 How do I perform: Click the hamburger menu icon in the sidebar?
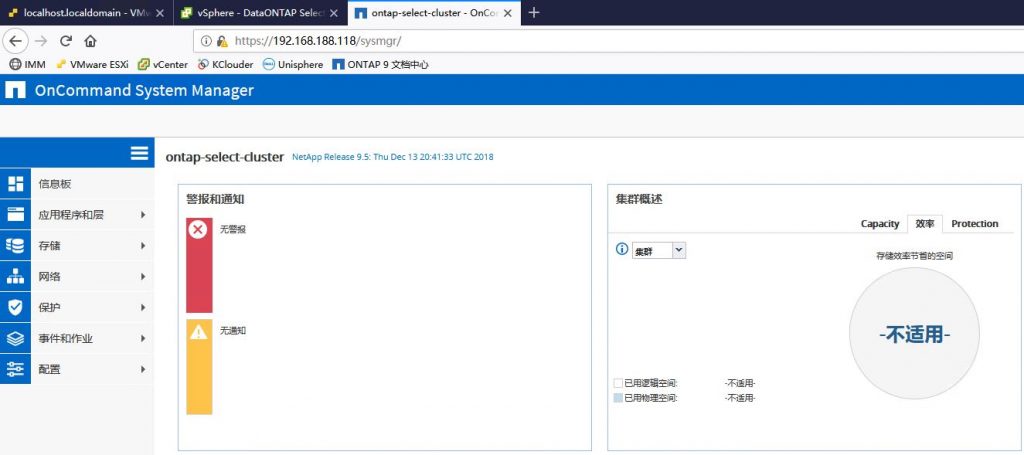click(139, 153)
